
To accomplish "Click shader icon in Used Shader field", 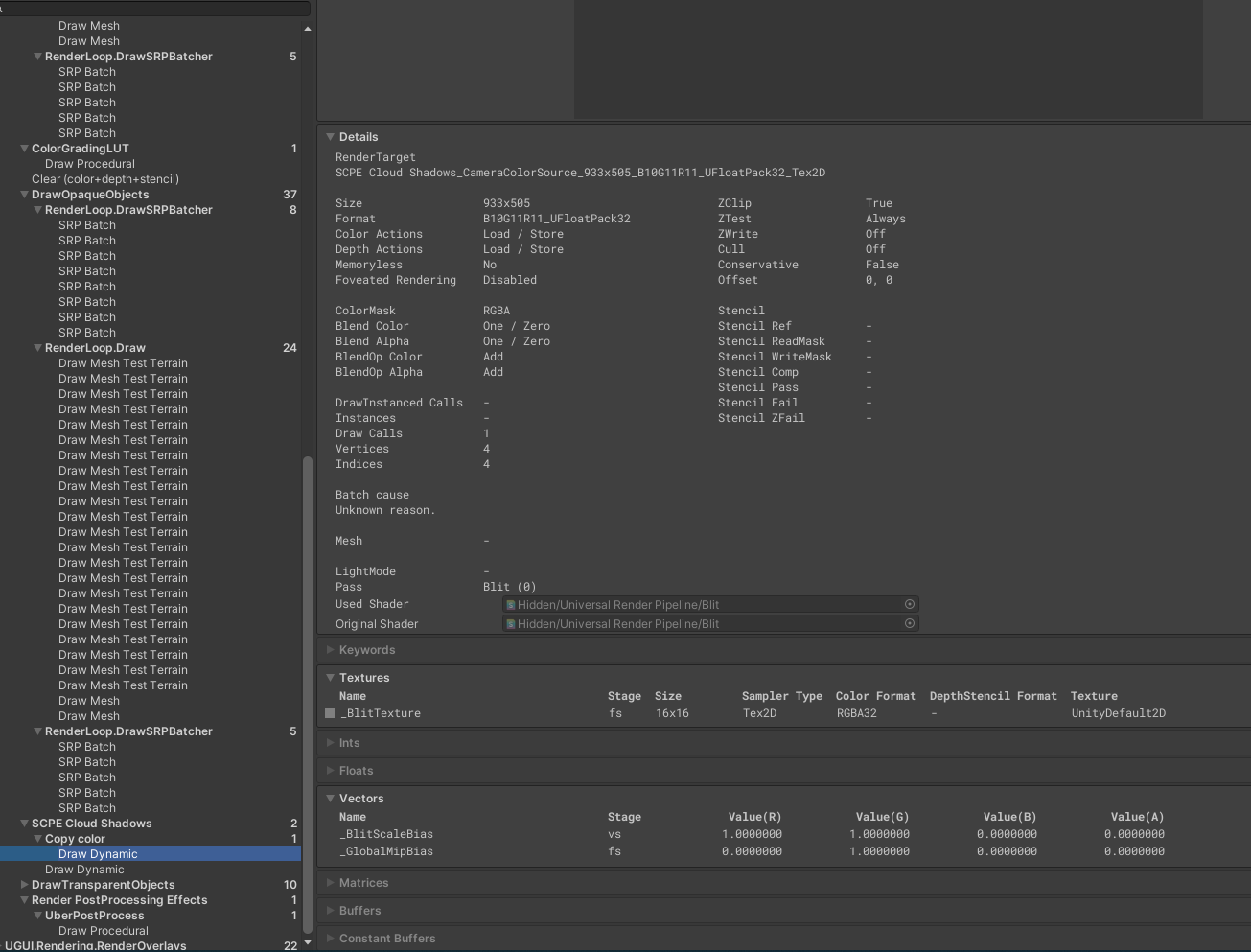I will coord(511,605).
